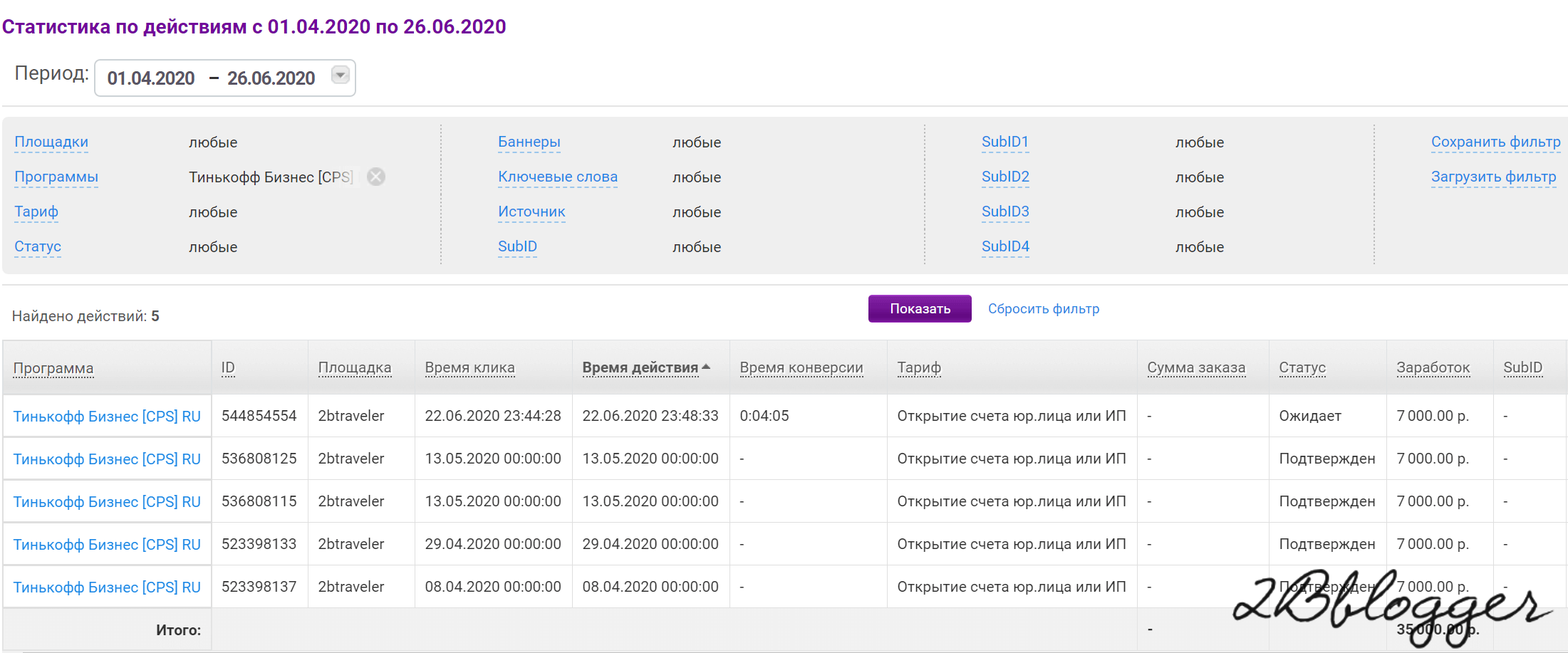Sort table by ID column
Screen dimensions: 1568x653
[228, 367]
